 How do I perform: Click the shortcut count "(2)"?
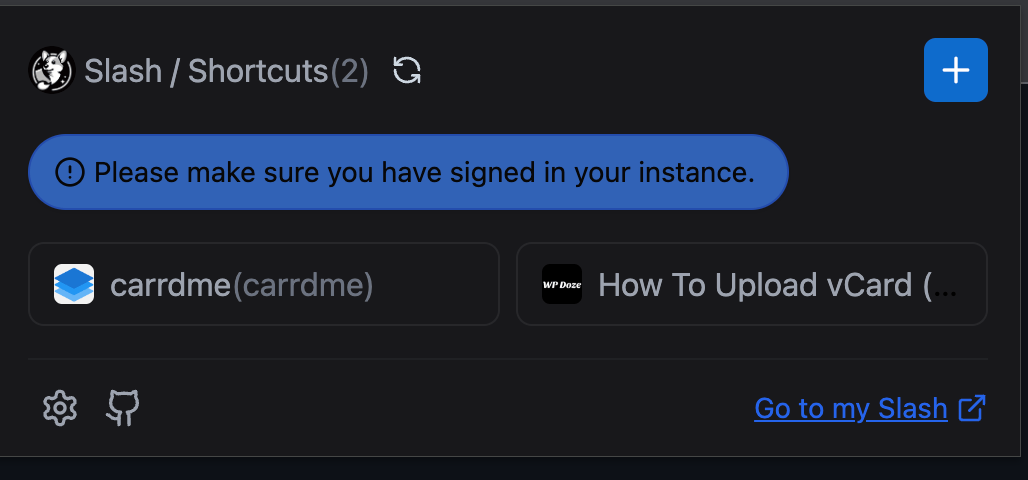click(349, 71)
